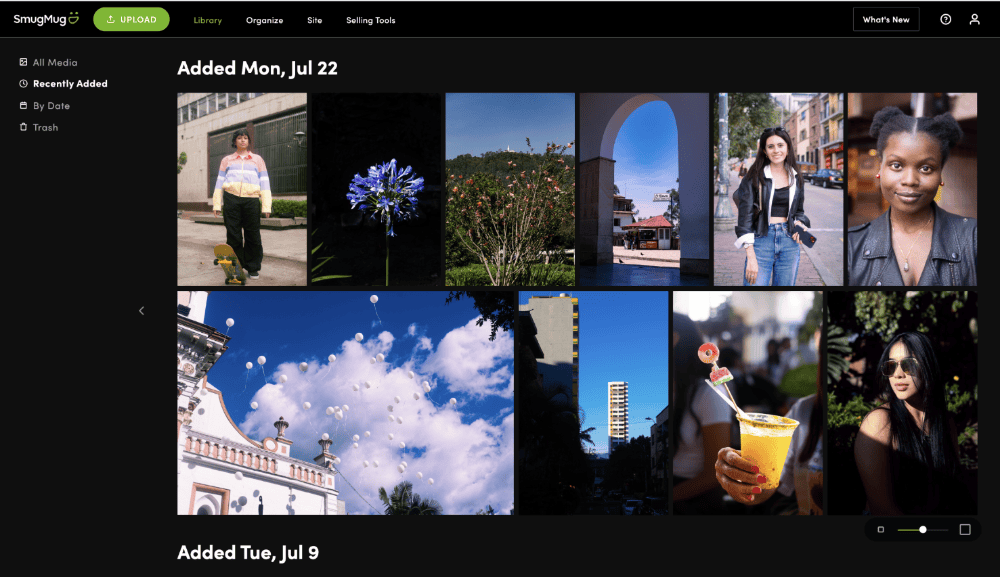Select Recently Added in sidebar
The height and width of the screenshot is (577, 1000).
(63, 84)
